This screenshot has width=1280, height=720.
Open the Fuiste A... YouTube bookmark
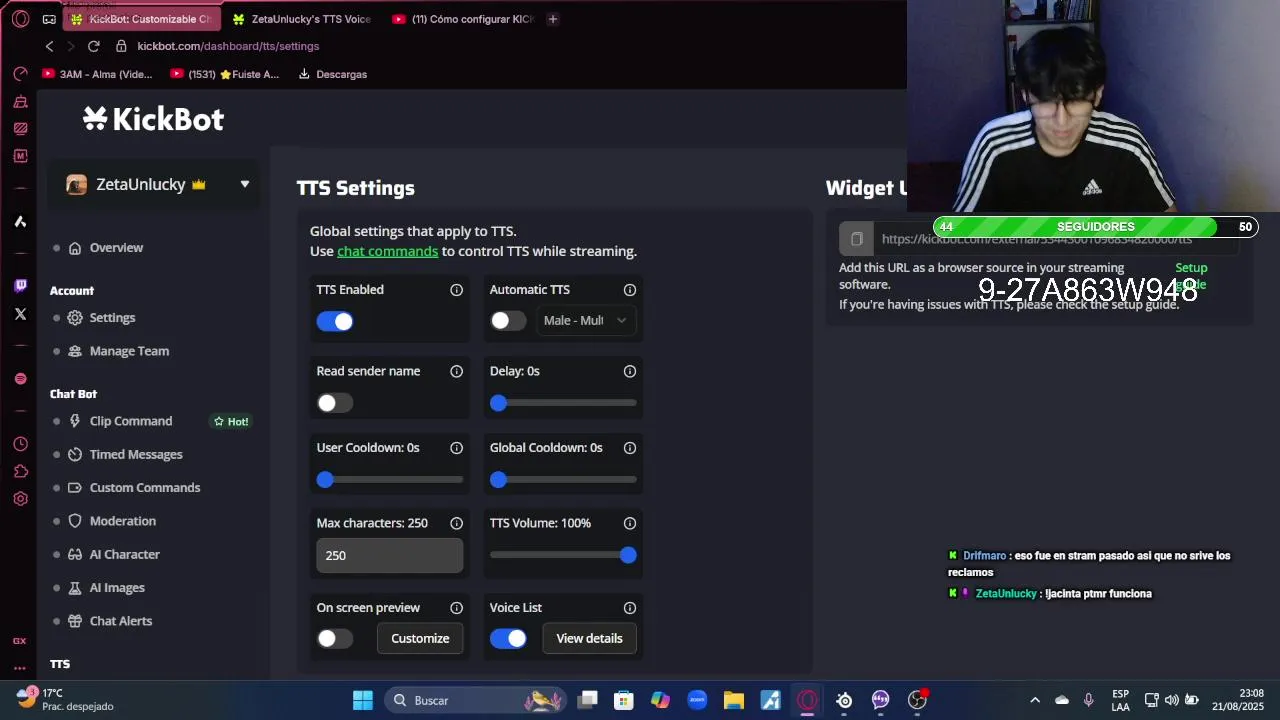(x=226, y=74)
